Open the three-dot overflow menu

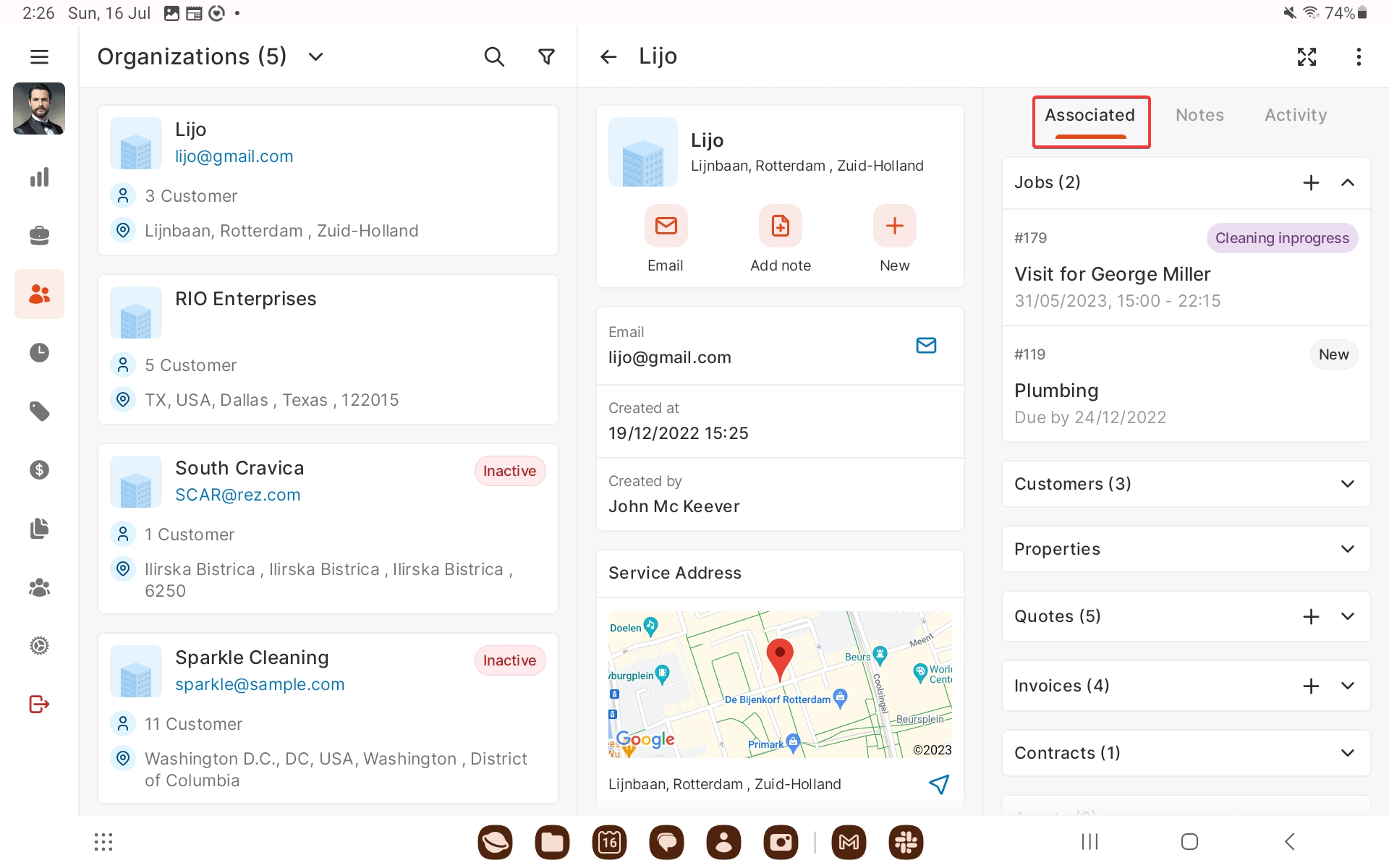(x=1359, y=56)
